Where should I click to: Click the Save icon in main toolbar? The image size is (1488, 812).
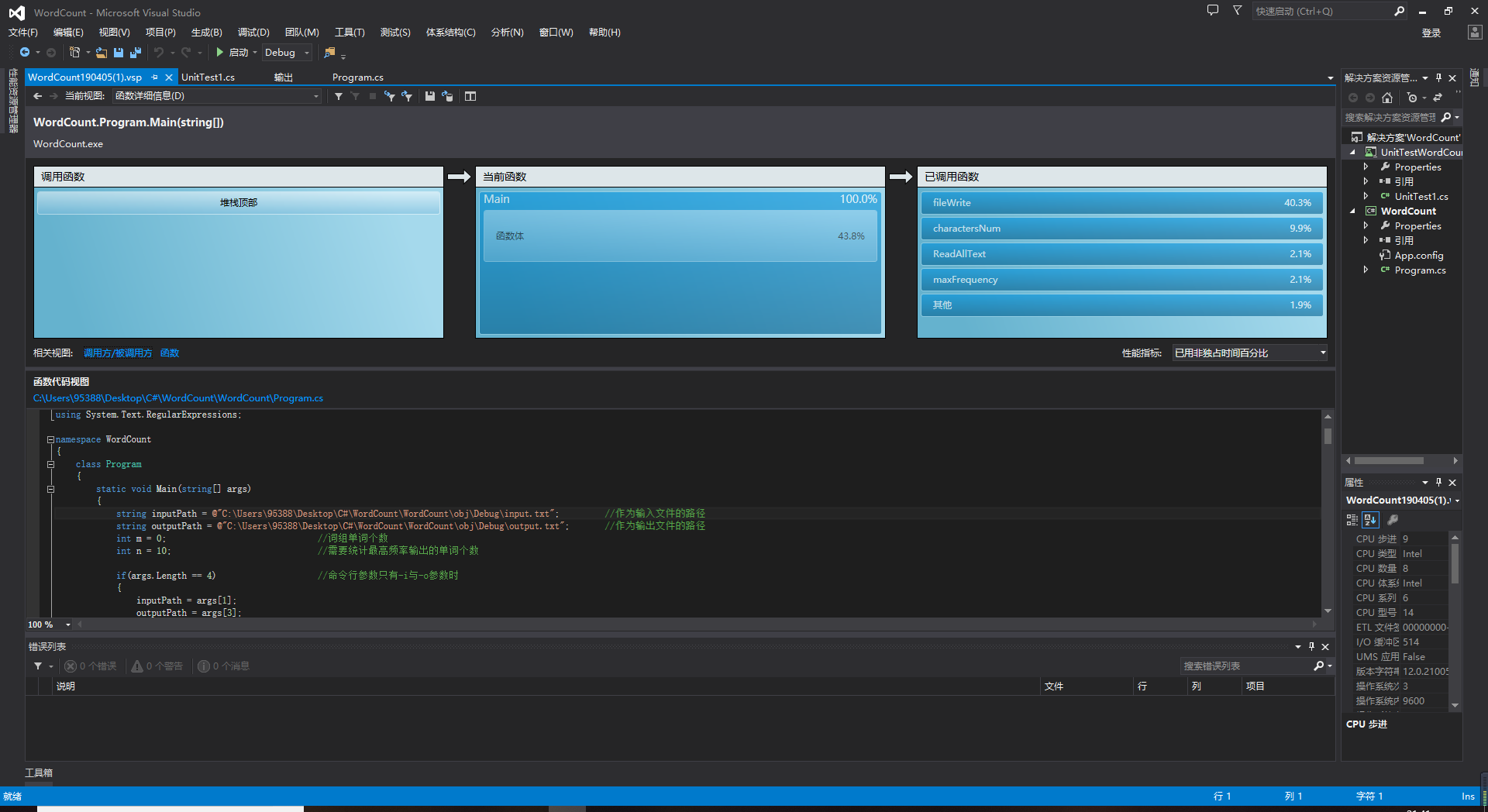(x=119, y=52)
